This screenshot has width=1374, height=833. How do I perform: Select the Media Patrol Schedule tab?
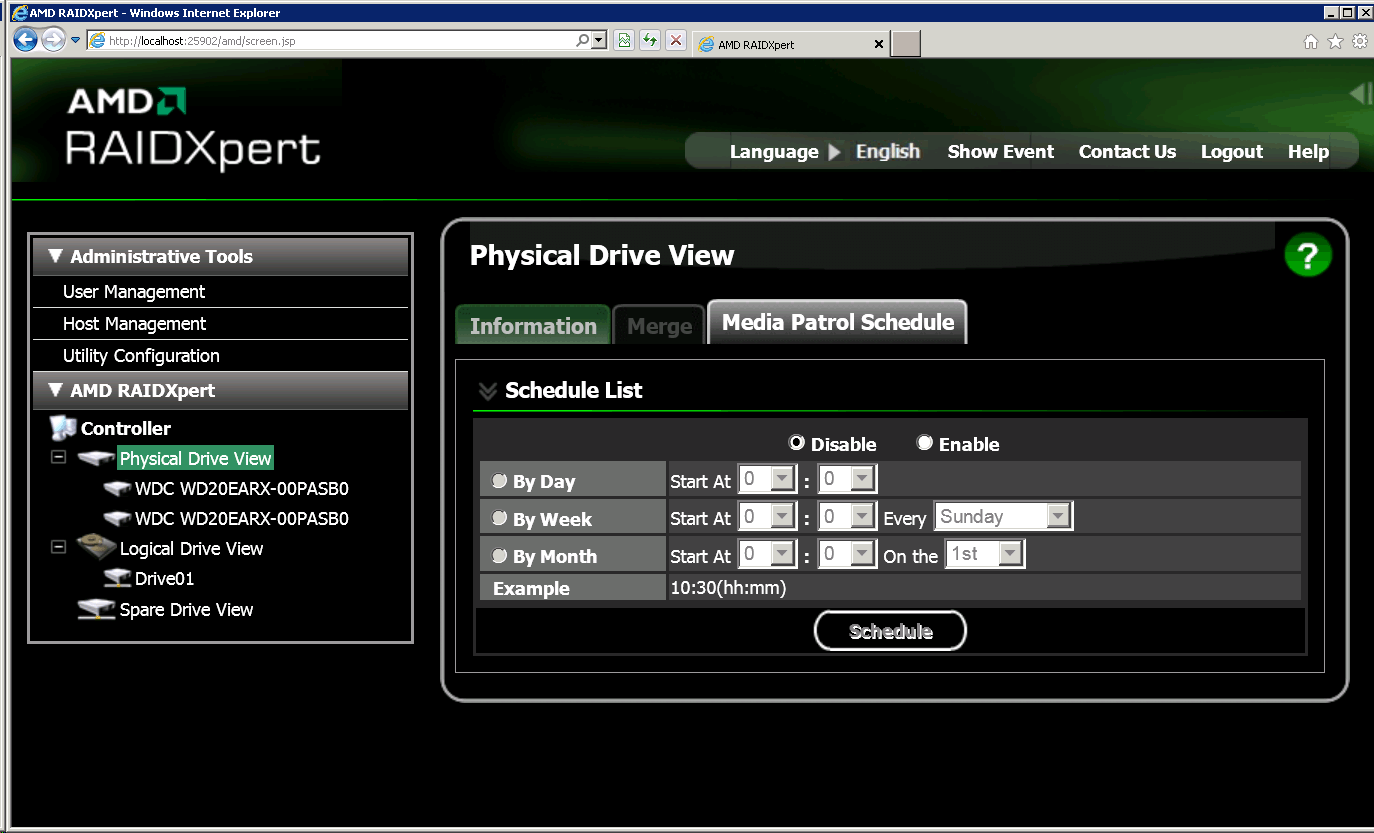click(x=837, y=322)
